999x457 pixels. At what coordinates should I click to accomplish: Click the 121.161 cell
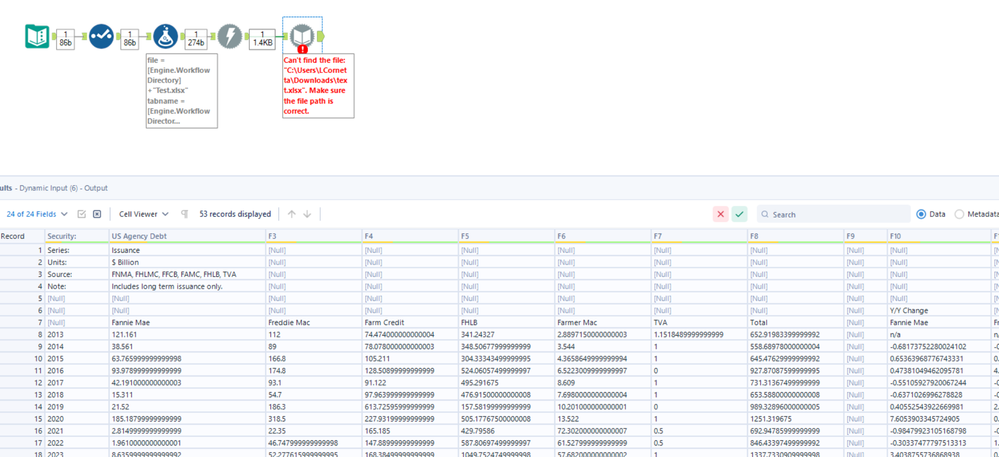click(x=187, y=335)
